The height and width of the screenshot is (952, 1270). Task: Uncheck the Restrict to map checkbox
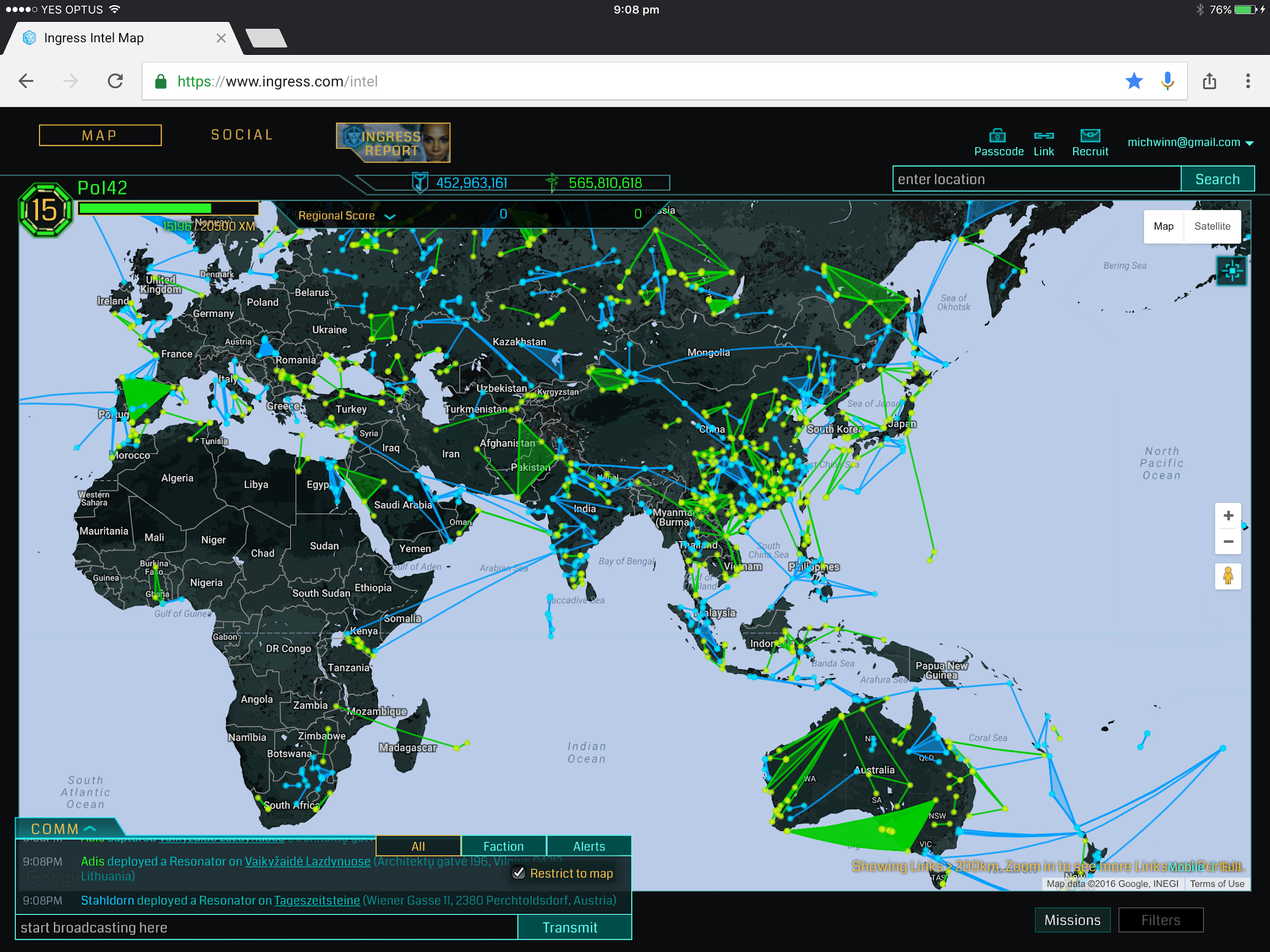pos(519,873)
